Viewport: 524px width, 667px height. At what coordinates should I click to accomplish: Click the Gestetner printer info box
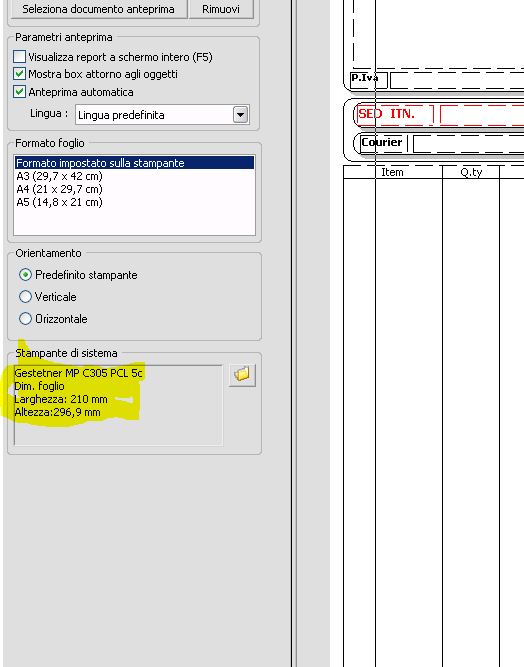[x=118, y=405]
